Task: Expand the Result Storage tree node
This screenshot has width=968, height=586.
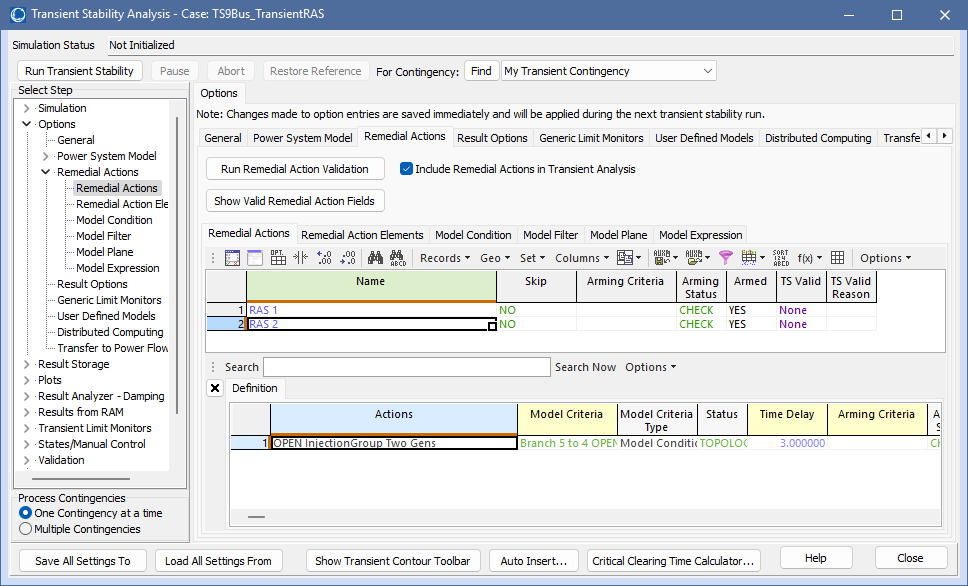Action: [x=27, y=364]
